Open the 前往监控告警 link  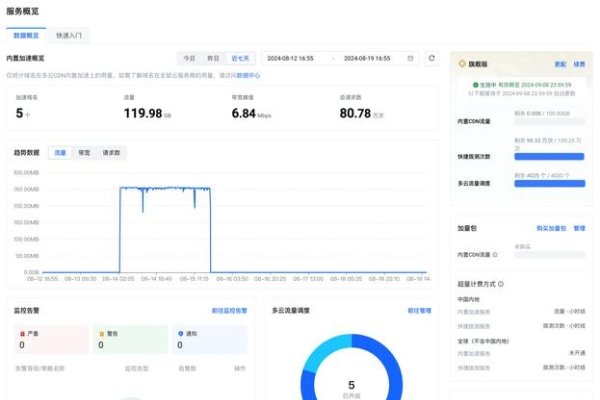pos(229,310)
